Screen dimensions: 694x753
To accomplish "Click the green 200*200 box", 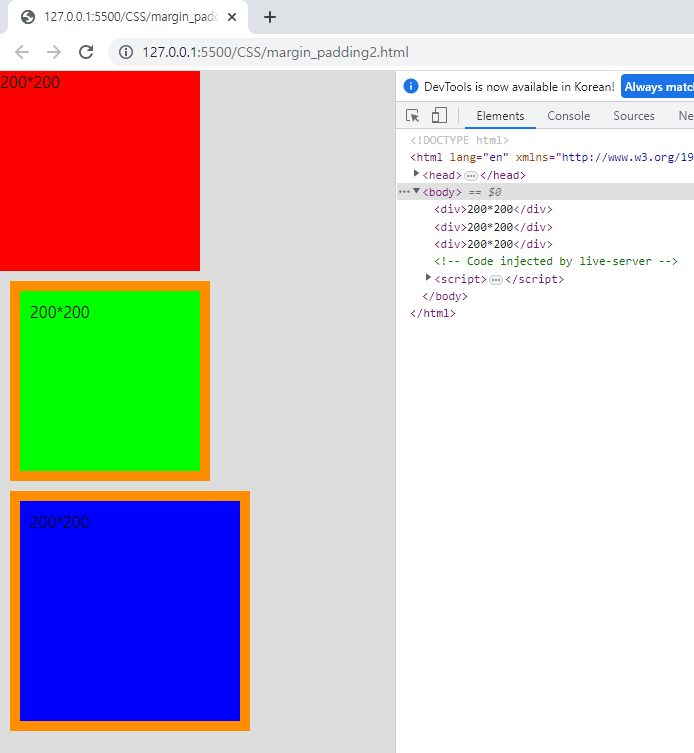I will click(x=110, y=381).
